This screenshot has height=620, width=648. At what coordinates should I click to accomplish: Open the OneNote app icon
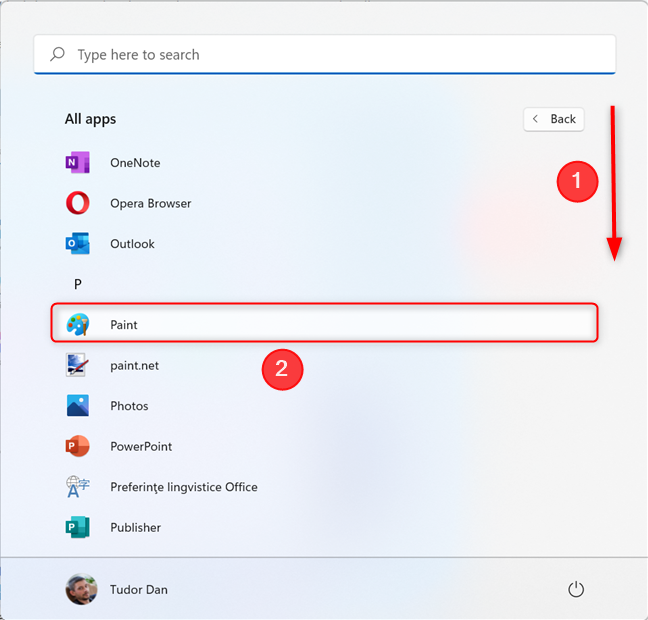(x=78, y=162)
